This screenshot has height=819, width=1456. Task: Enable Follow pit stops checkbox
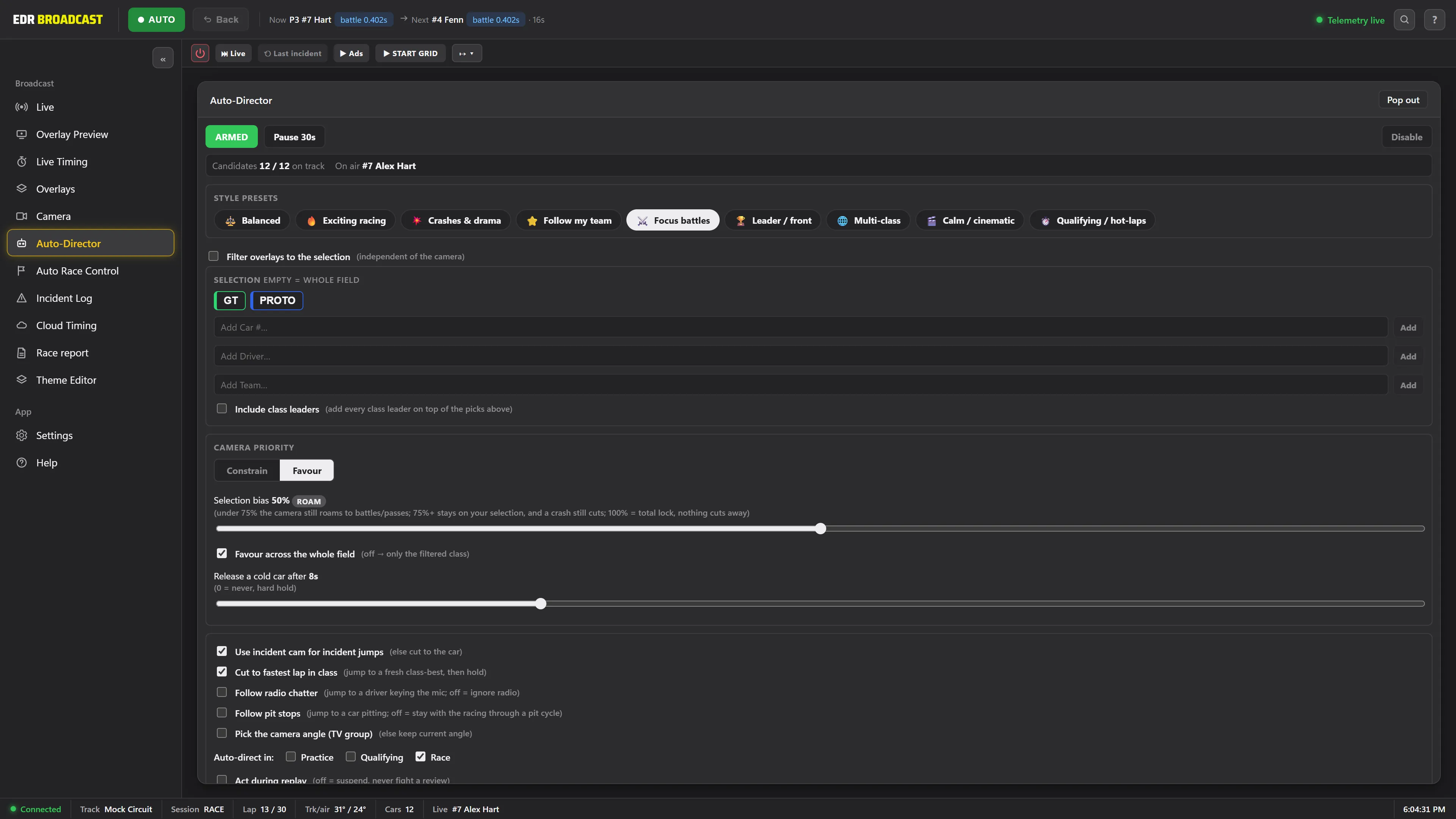point(222,712)
